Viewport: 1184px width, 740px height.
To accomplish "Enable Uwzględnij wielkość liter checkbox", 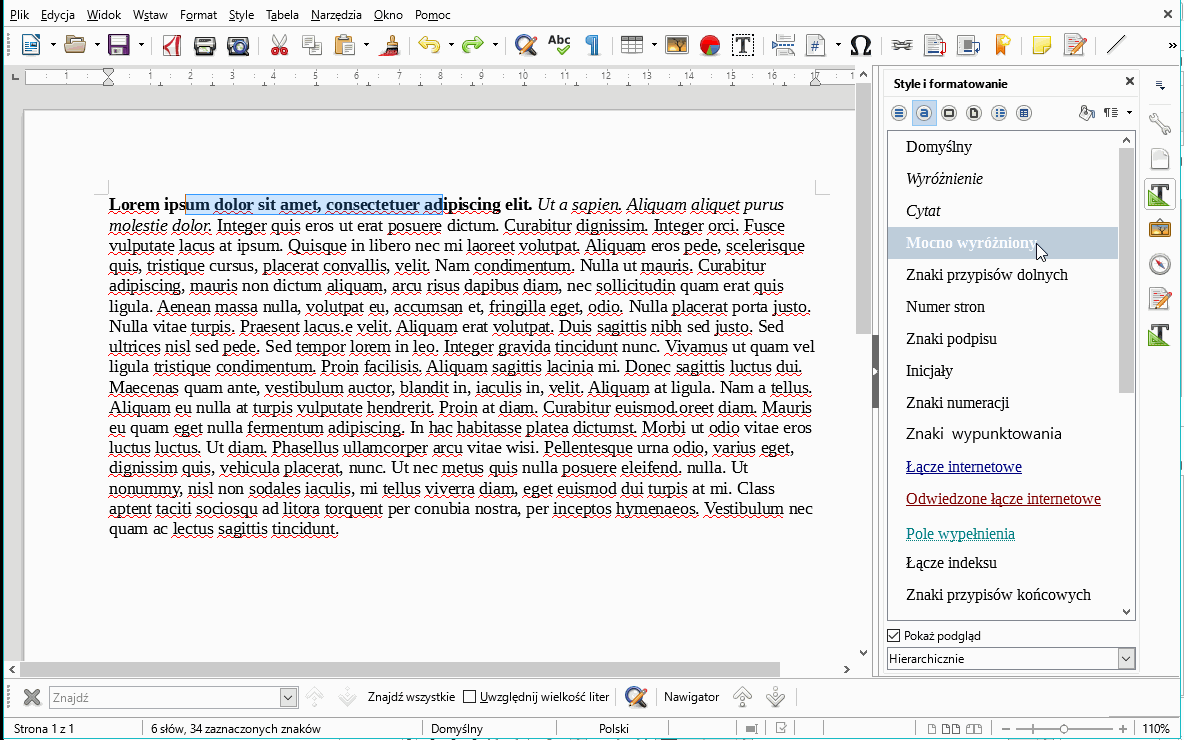I will click(469, 697).
